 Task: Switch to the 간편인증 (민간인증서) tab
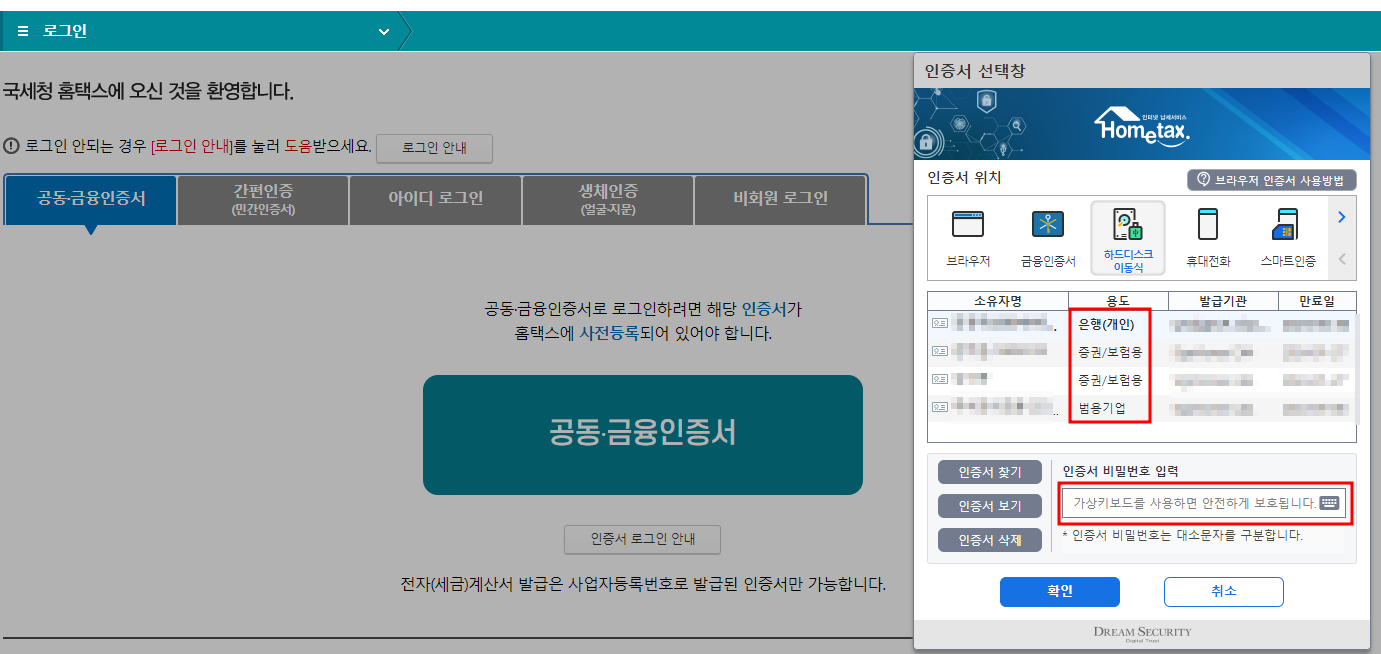[x=262, y=199]
